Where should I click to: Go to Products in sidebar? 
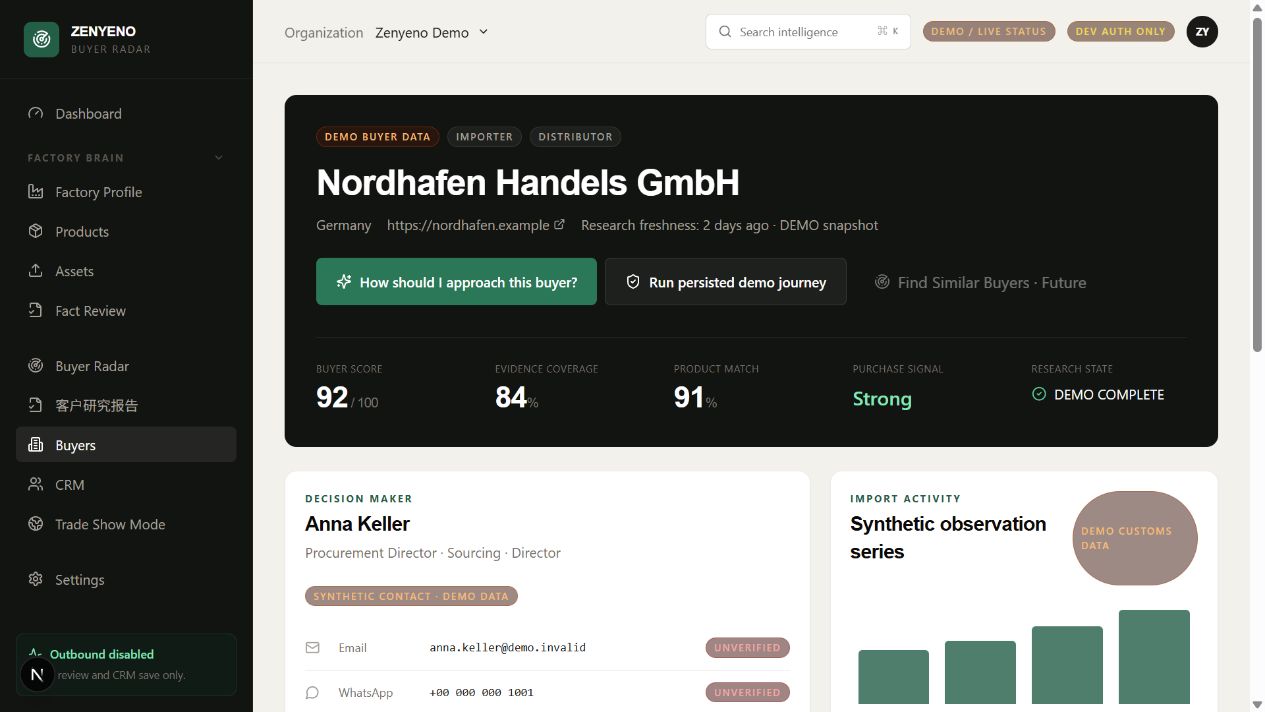(126, 232)
